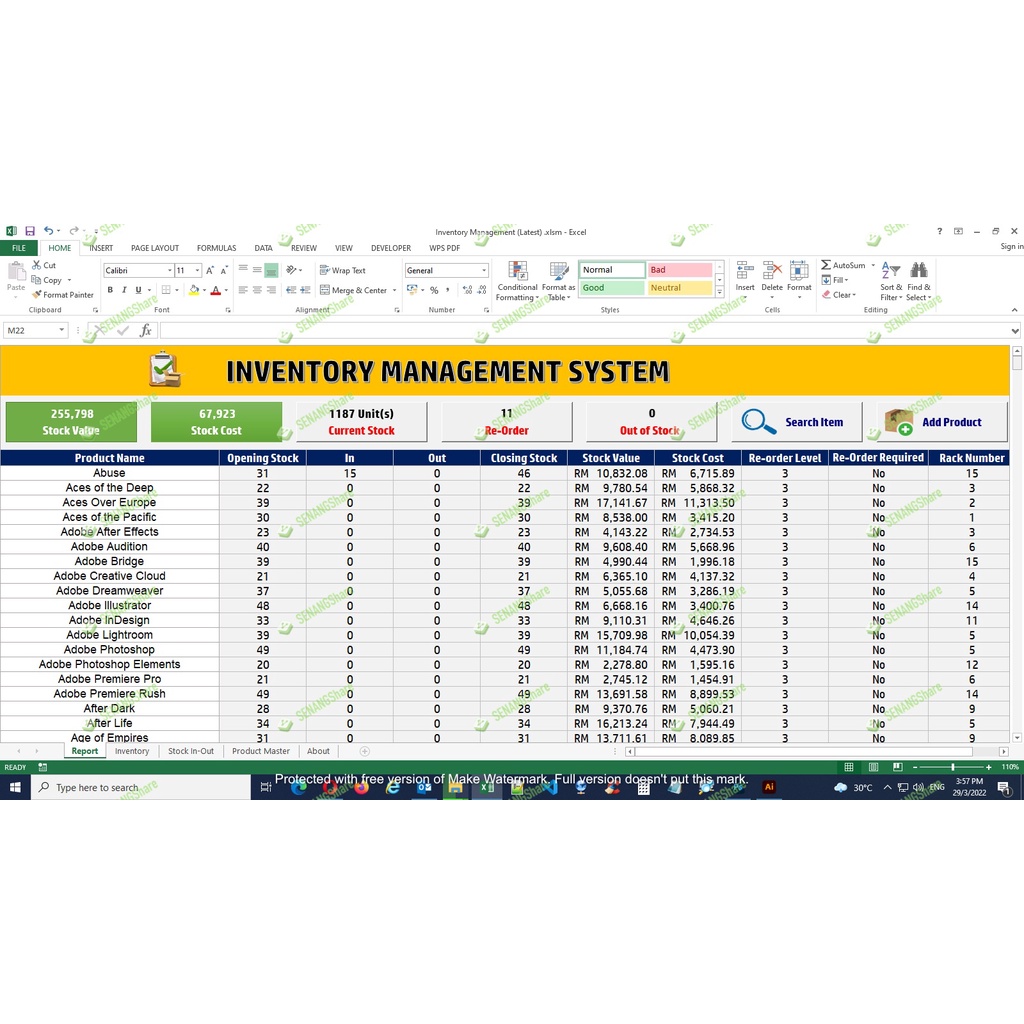
Task: Click the AutoSum sigma icon
Action: 826,265
